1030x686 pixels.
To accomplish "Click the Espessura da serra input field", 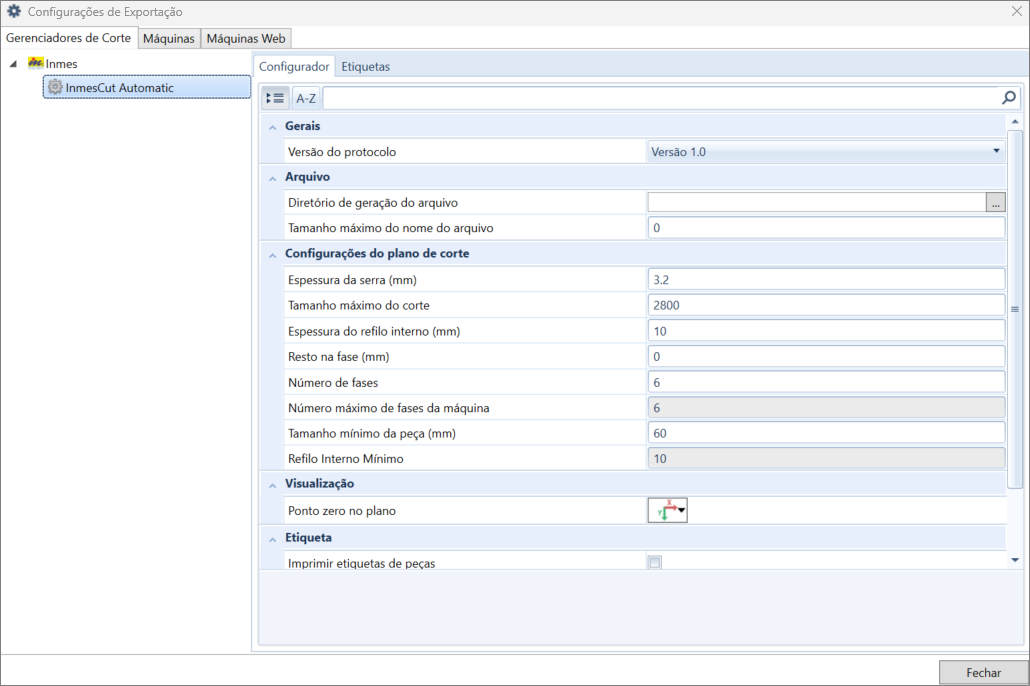I will tap(826, 280).
